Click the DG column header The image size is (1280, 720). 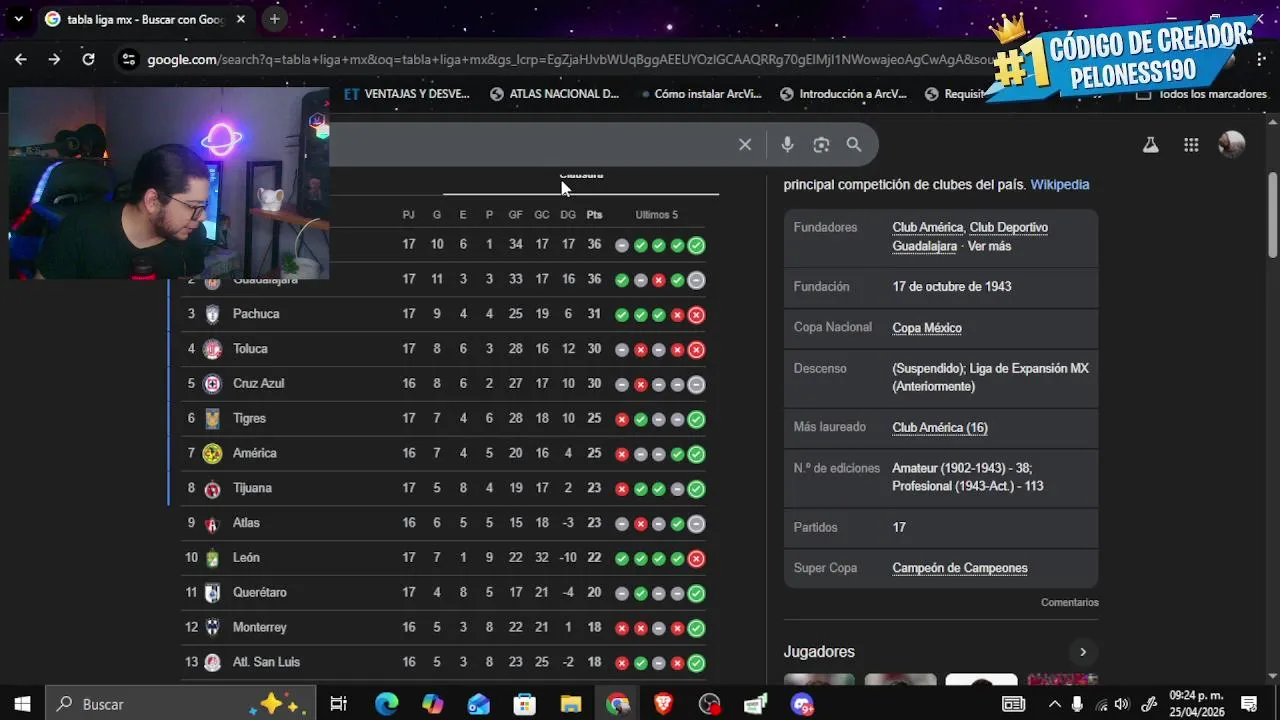[568, 215]
